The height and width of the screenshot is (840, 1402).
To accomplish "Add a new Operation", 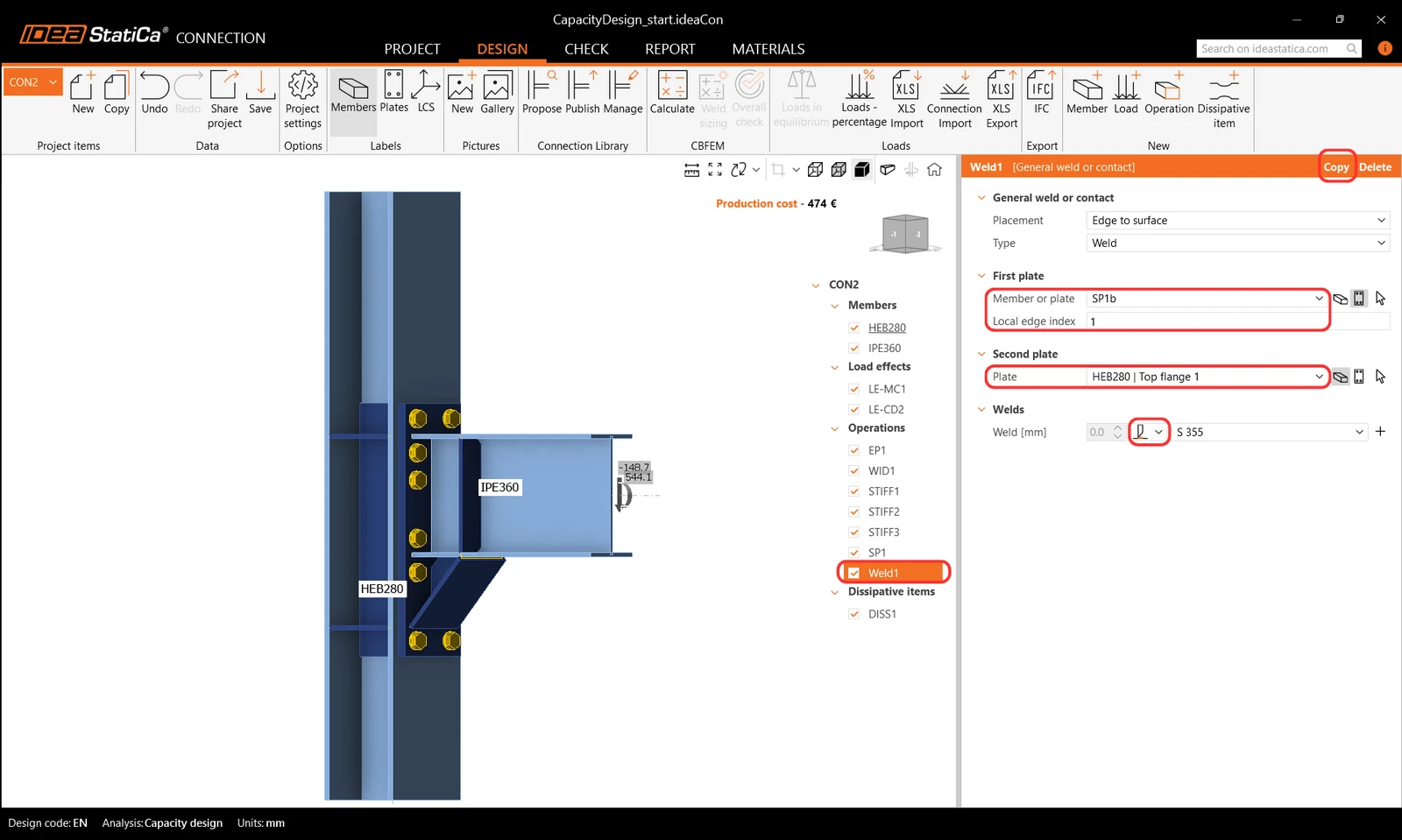I will (x=1169, y=93).
